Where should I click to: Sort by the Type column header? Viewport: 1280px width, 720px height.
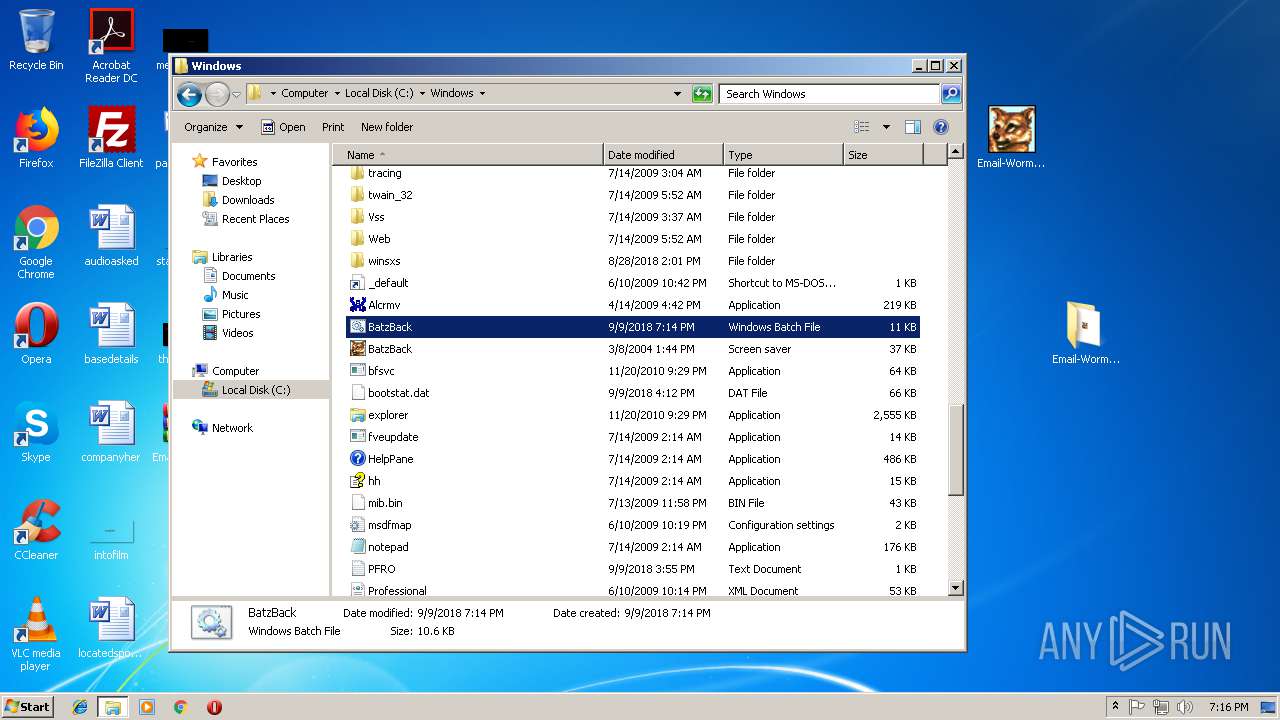point(783,155)
